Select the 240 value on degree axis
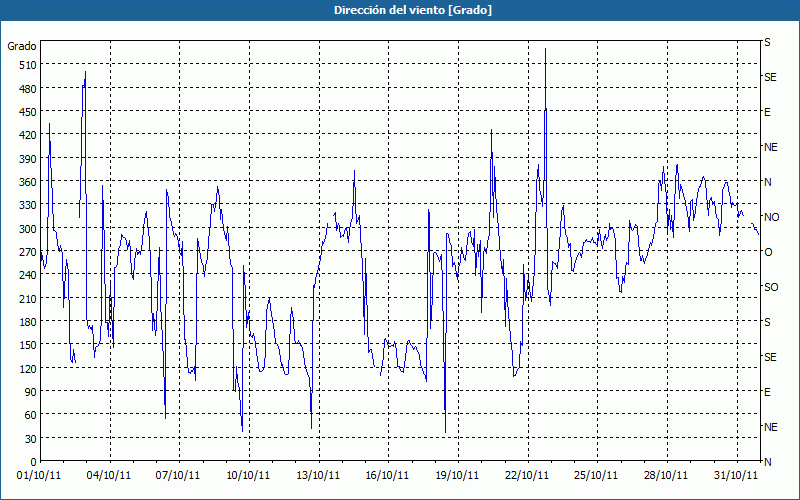800x500 pixels. pos(28,275)
